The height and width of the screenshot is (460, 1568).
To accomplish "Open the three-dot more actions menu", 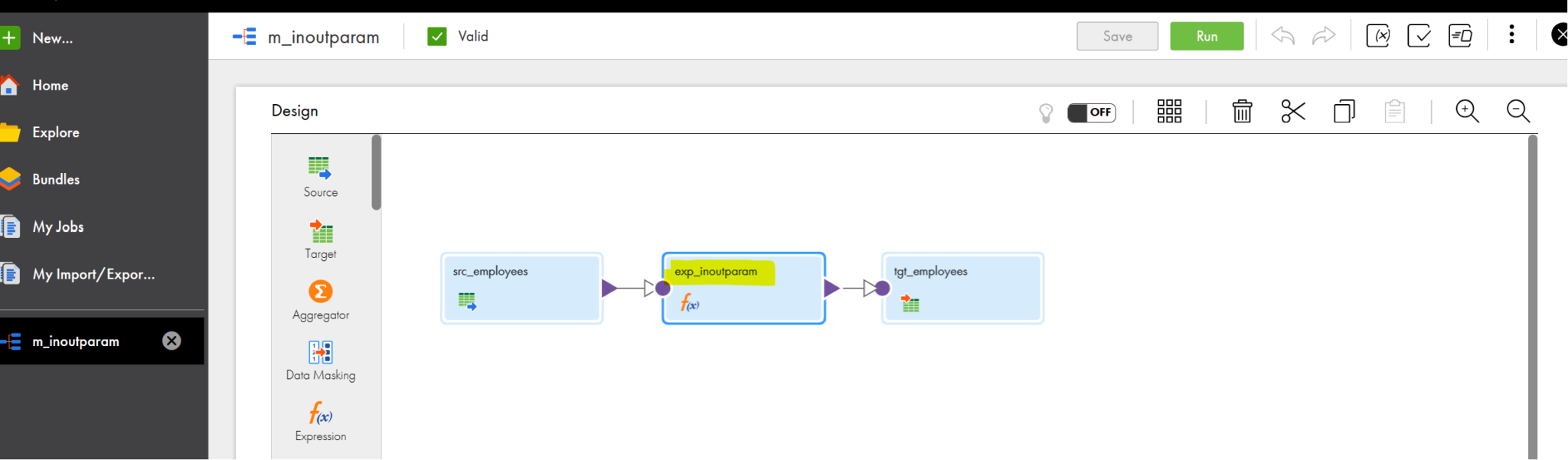I will coord(1511,35).
